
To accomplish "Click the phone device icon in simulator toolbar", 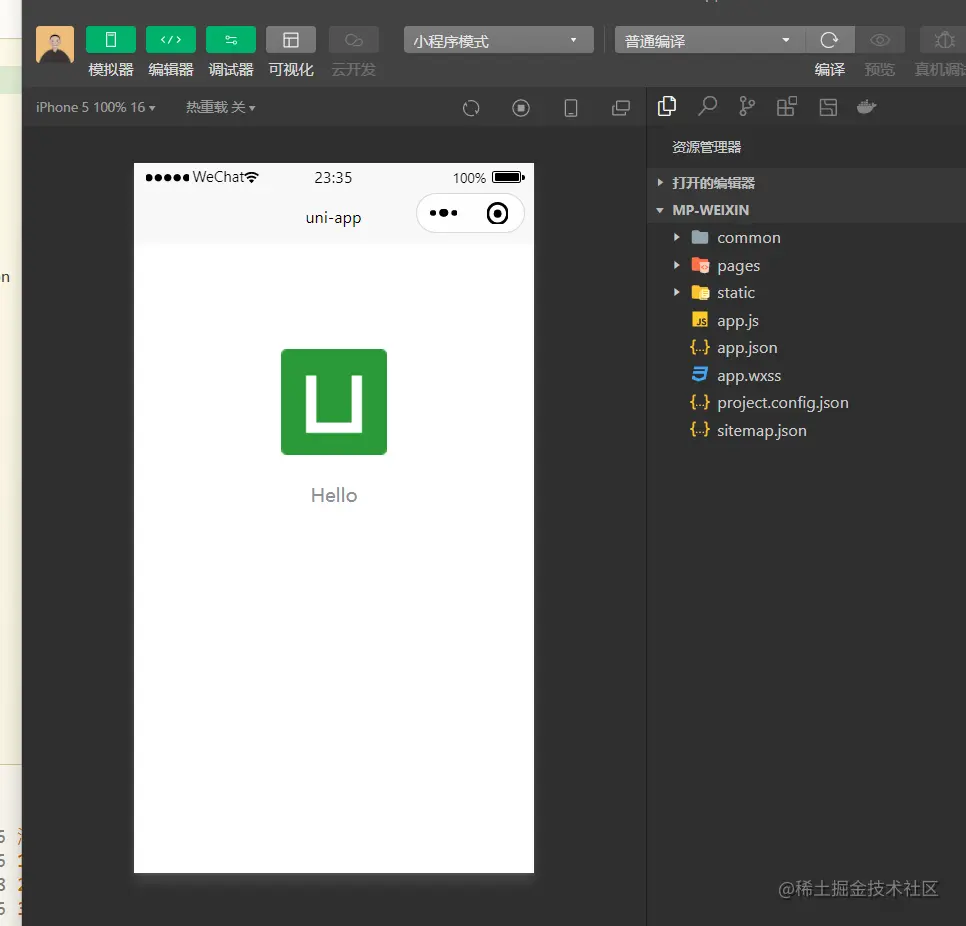I will pos(571,108).
